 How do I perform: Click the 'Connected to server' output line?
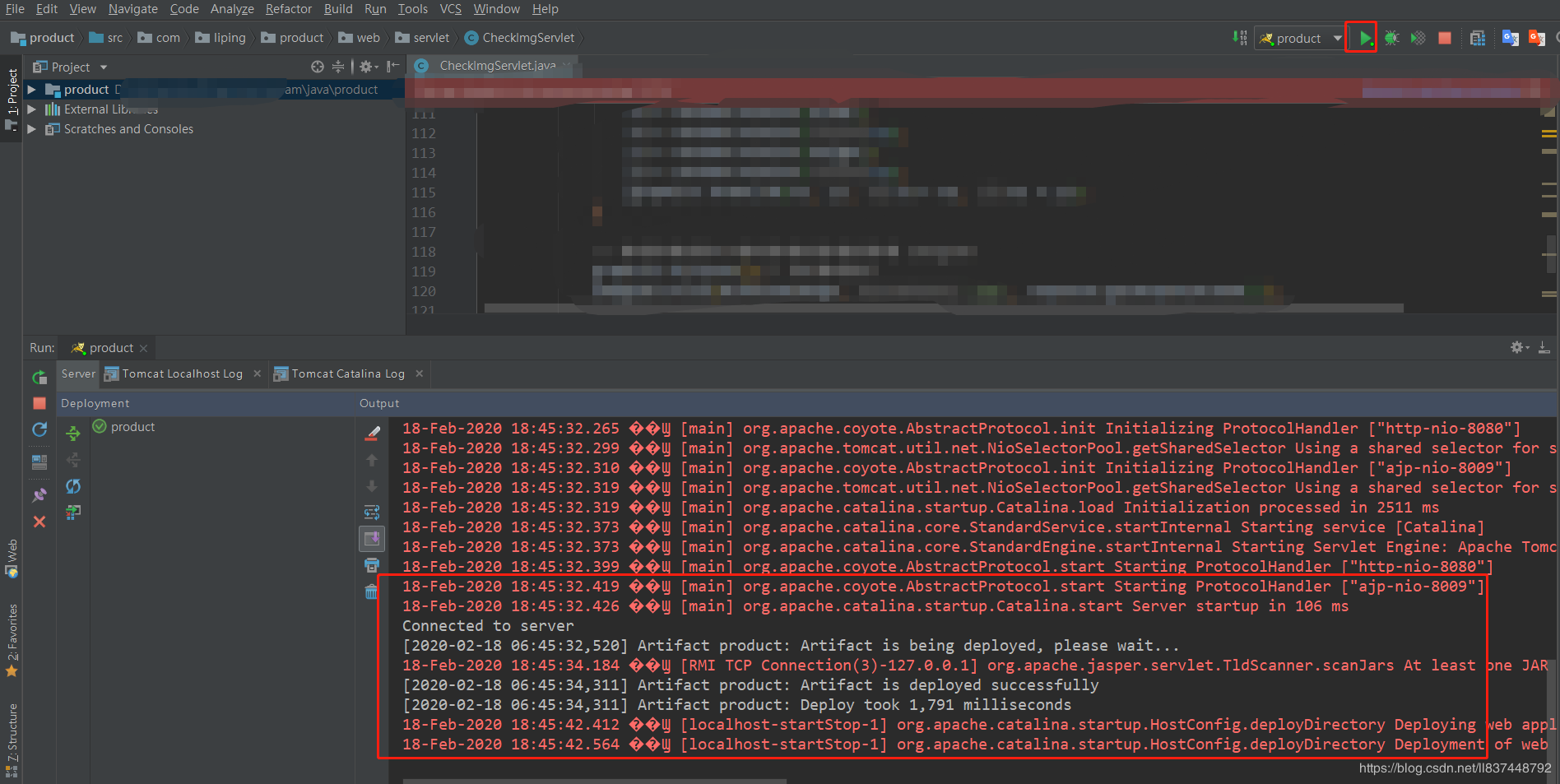[x=488, y=626]
